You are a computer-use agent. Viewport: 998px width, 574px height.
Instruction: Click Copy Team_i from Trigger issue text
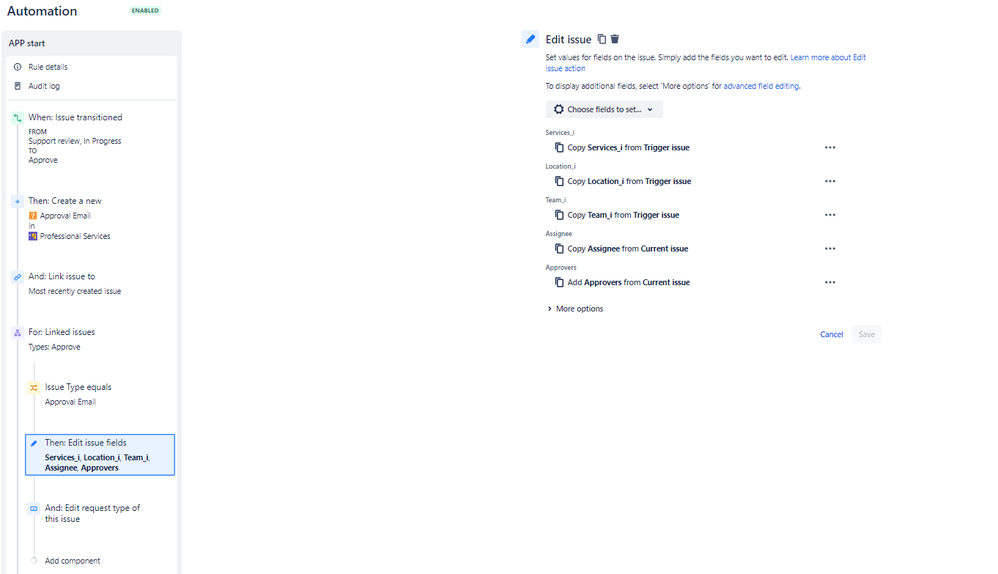click(623, 214)
